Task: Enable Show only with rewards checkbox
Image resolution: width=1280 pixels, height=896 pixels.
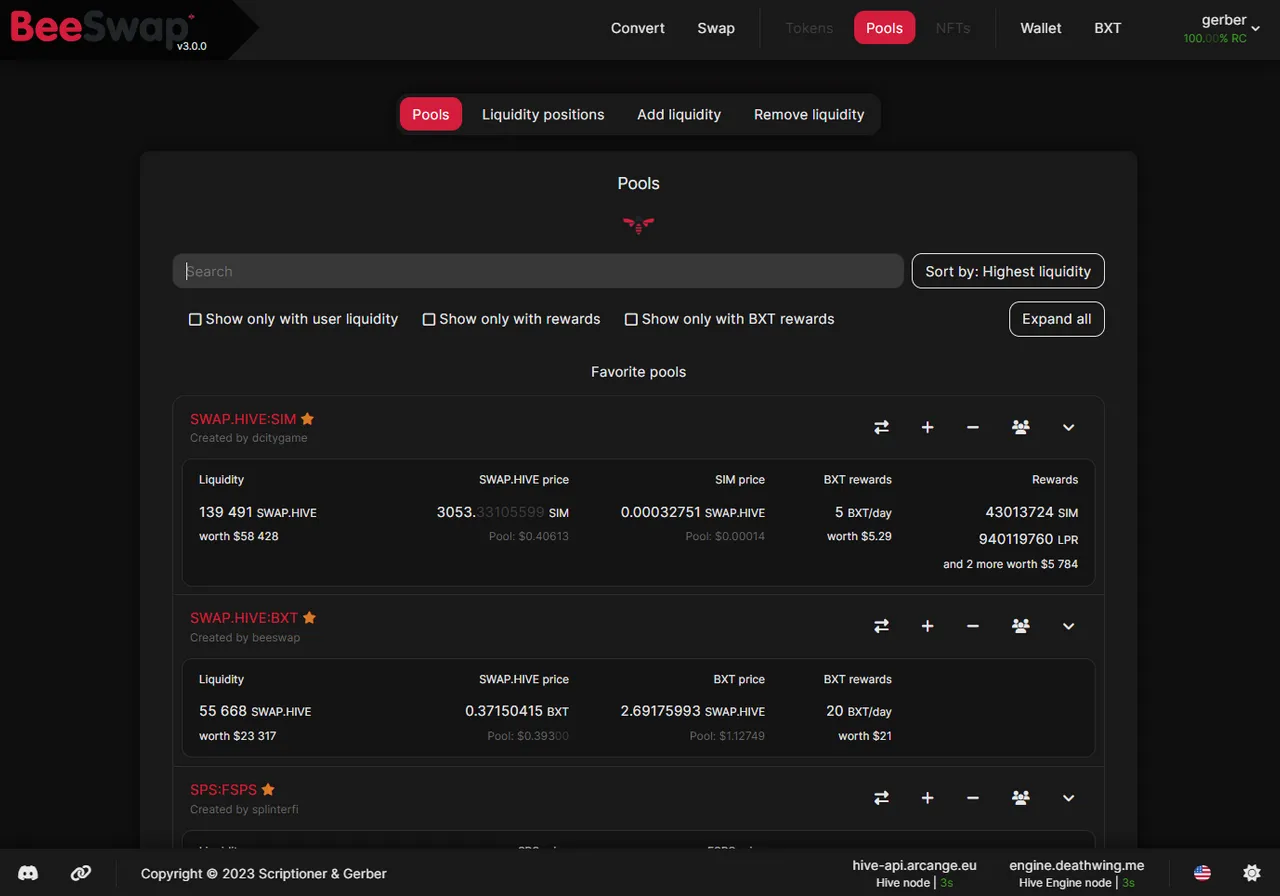Action: (x=511, y=319)
